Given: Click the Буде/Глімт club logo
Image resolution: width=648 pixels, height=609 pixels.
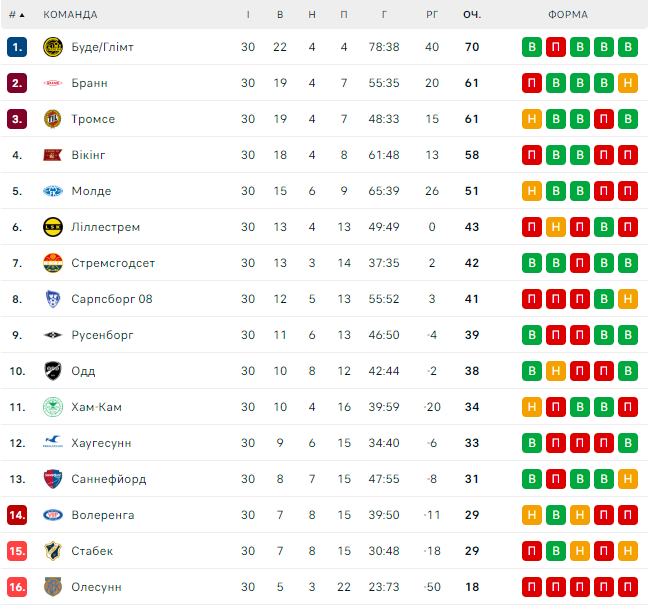Looking at the screenshot, I should tap(53, 47).
